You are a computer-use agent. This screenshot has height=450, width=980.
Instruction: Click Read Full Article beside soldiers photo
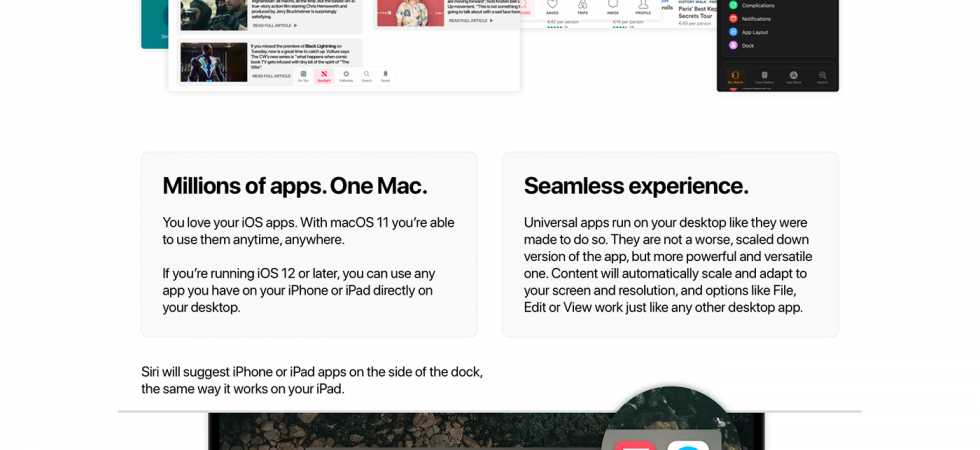[274, 26]
